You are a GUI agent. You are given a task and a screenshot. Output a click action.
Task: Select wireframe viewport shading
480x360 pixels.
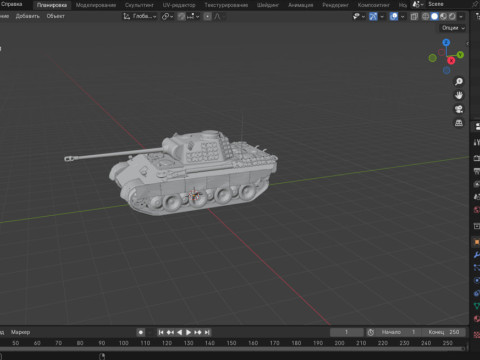(426, 16)
